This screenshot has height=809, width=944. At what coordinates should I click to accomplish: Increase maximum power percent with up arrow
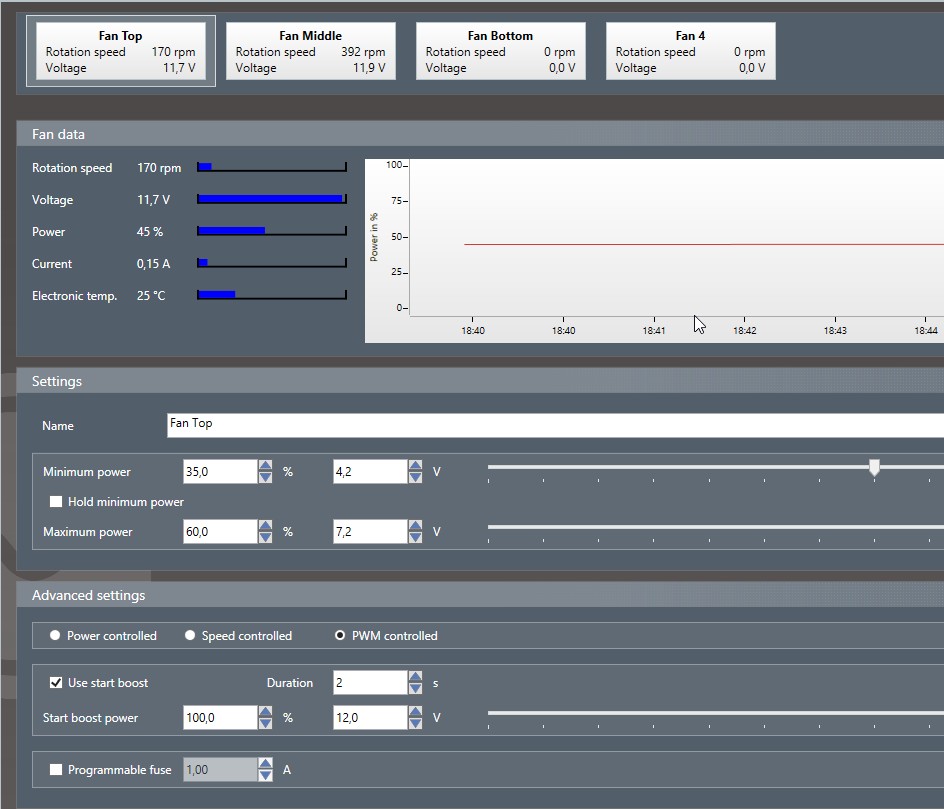click(265, 525)
